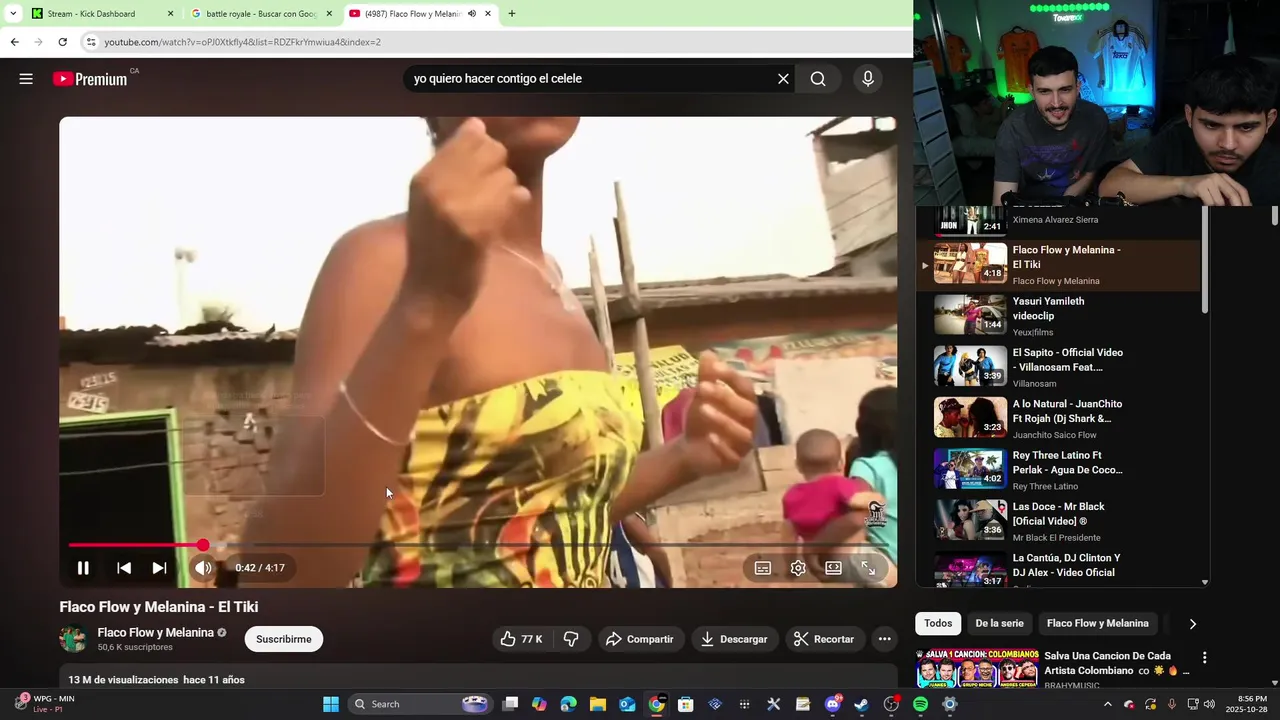This screenshot has width=1280, height=720.
Task: Open video player settings gear
Action: 798,568
